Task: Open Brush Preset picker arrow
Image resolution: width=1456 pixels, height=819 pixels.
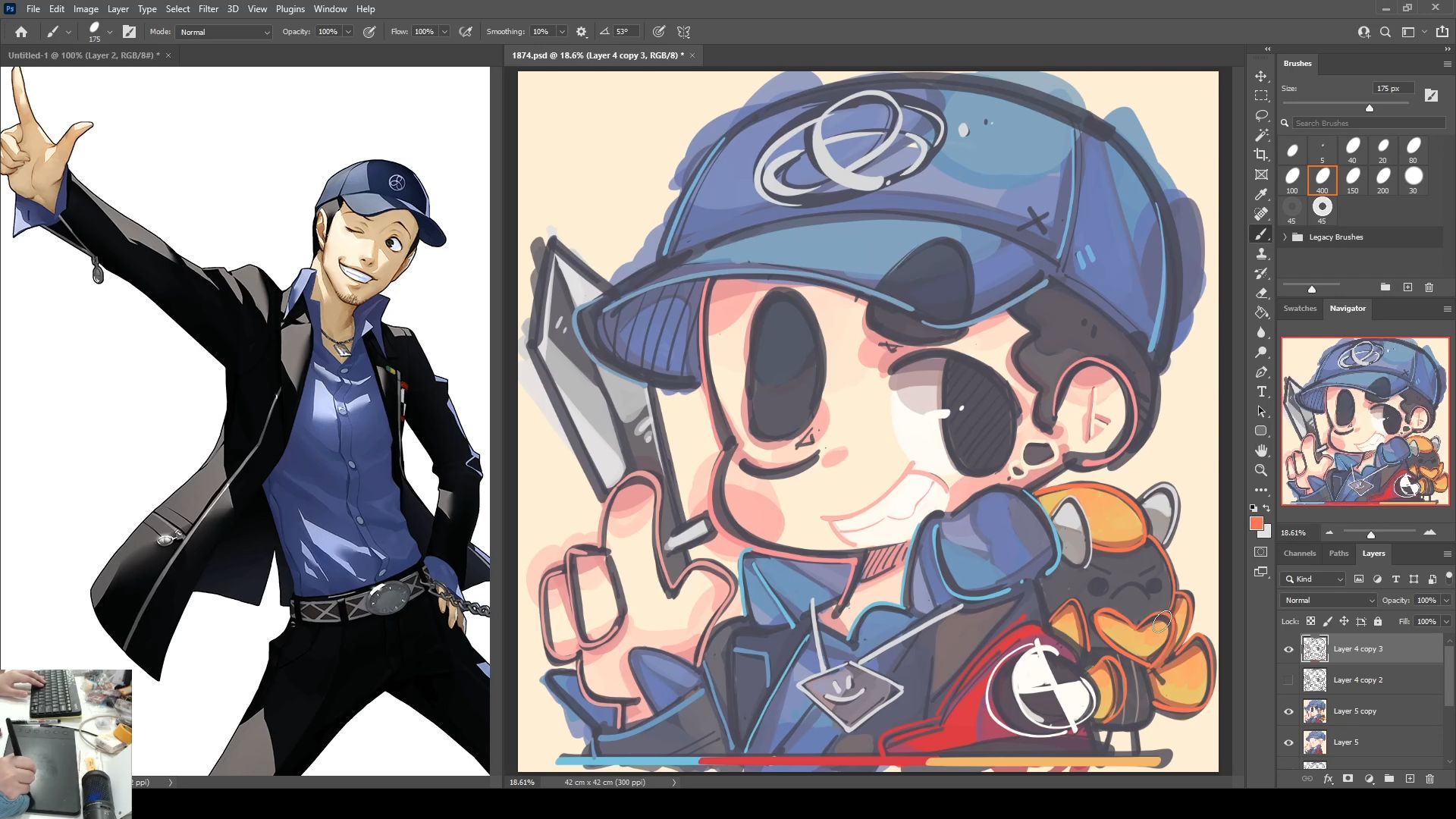Action: 110,32
